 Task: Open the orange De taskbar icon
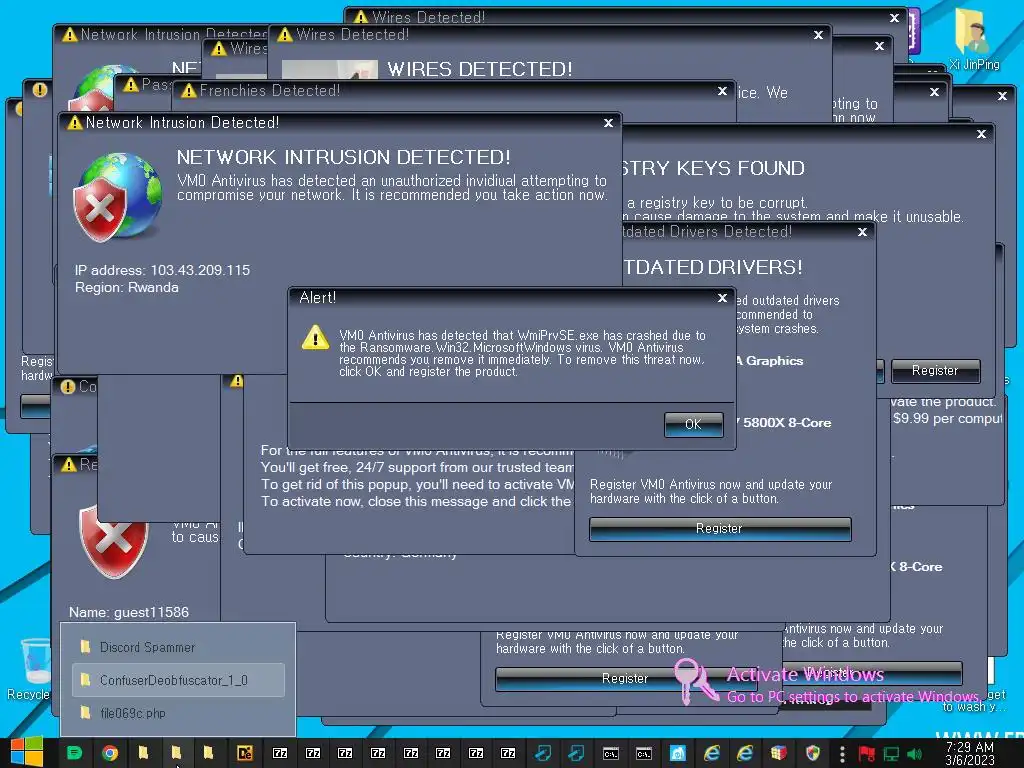click(245, 753)
